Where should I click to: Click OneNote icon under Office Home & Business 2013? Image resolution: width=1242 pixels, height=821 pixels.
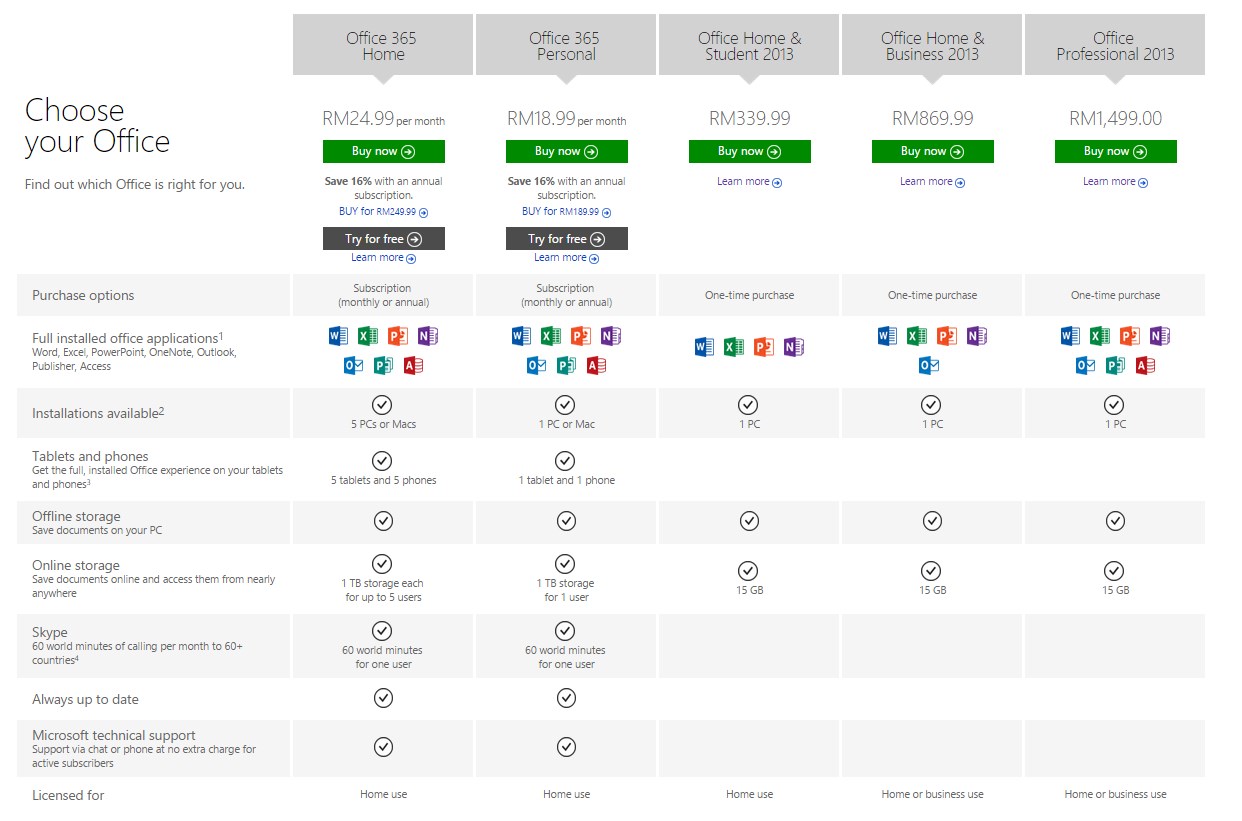[977, 336]
